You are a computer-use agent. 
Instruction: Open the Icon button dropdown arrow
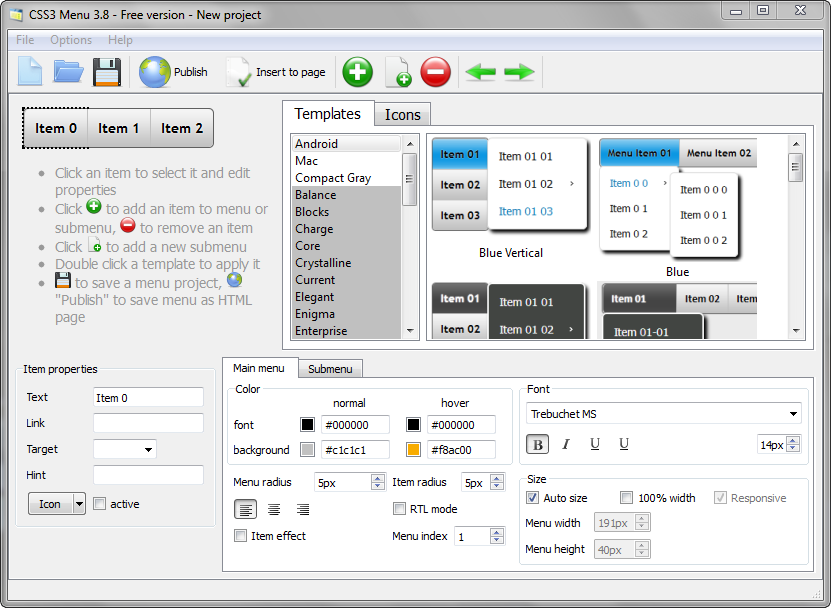79,504
